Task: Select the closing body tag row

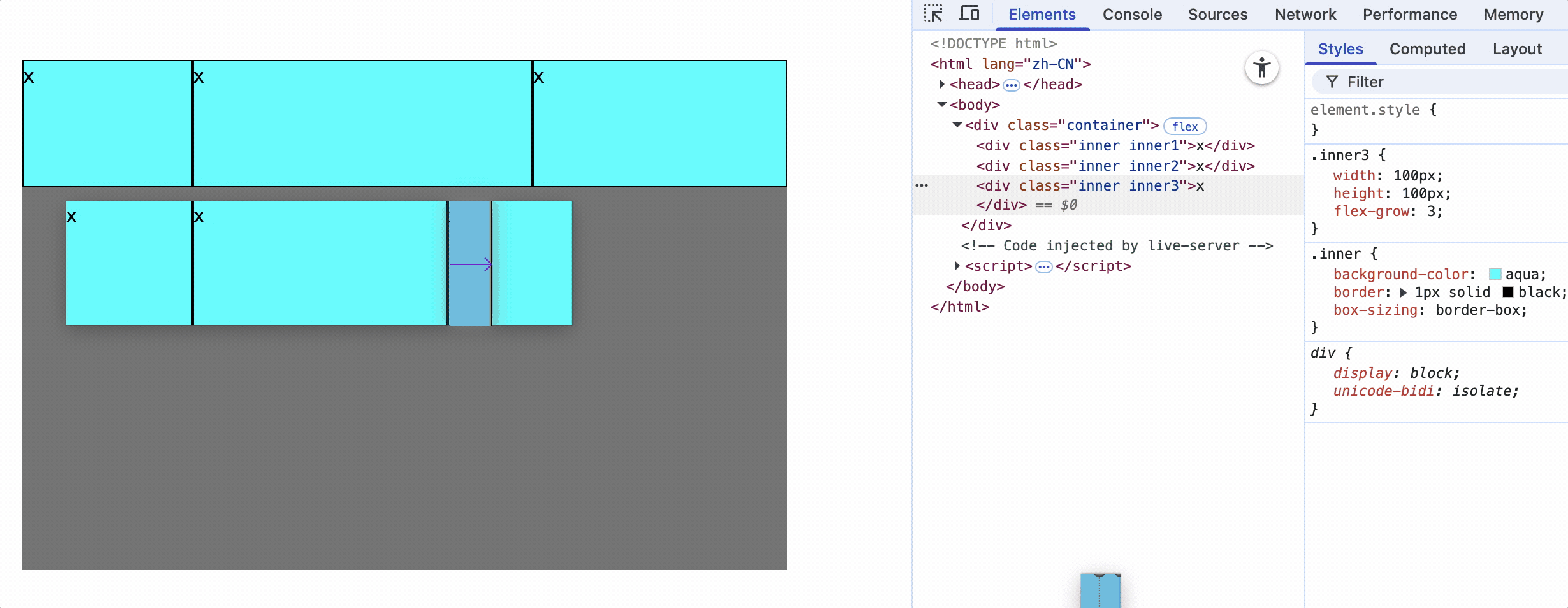Action: (975, 286)
